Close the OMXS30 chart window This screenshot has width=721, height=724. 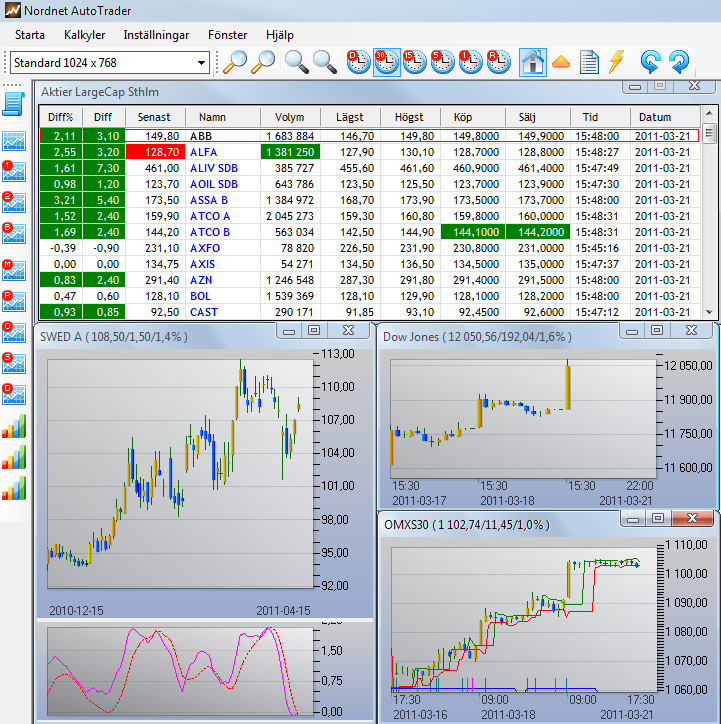tap(692, 519)
